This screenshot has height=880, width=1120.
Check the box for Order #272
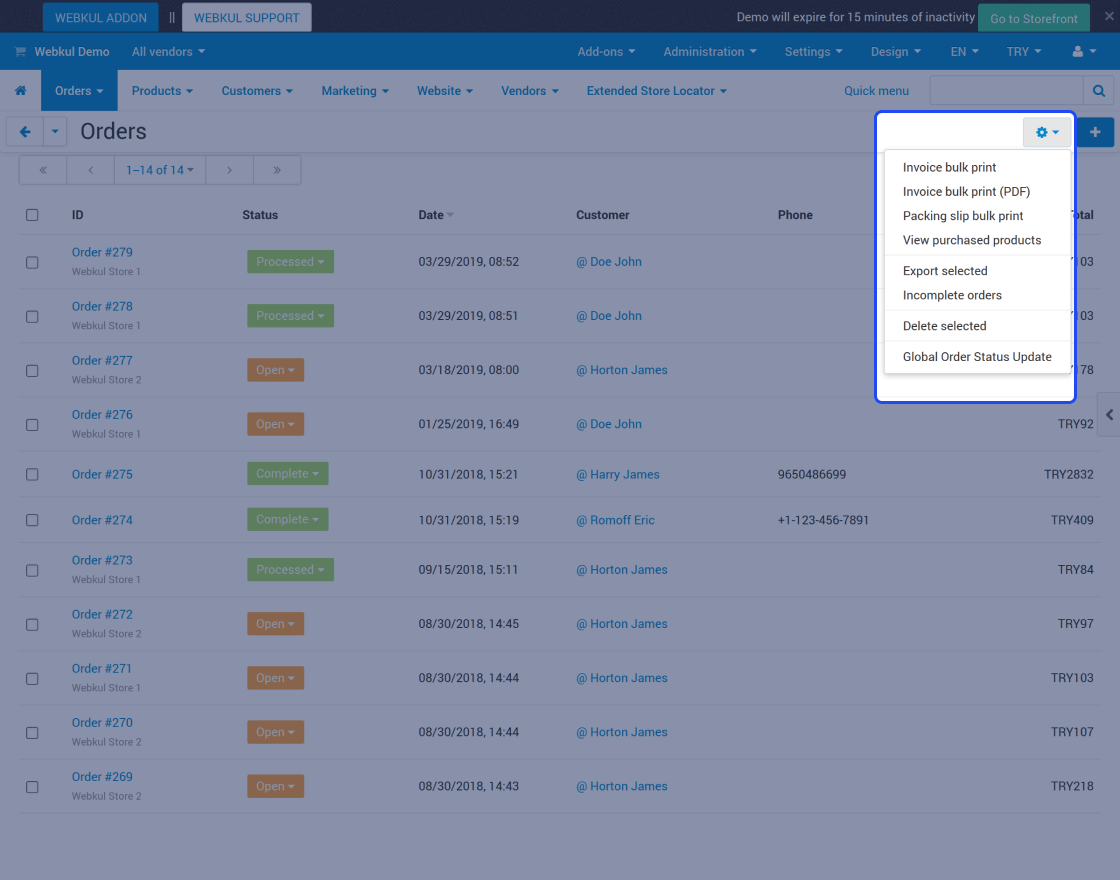click(x=32, y=625)
